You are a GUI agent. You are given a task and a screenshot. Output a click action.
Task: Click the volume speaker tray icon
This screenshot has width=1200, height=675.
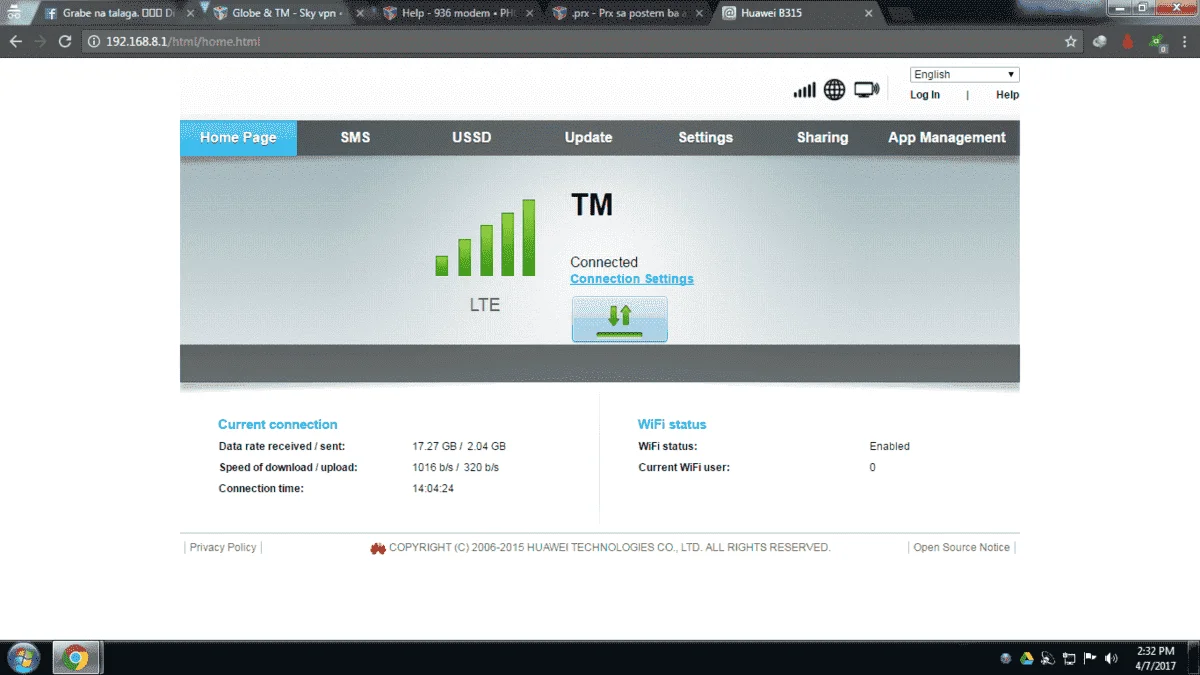tap(1111, 658)
